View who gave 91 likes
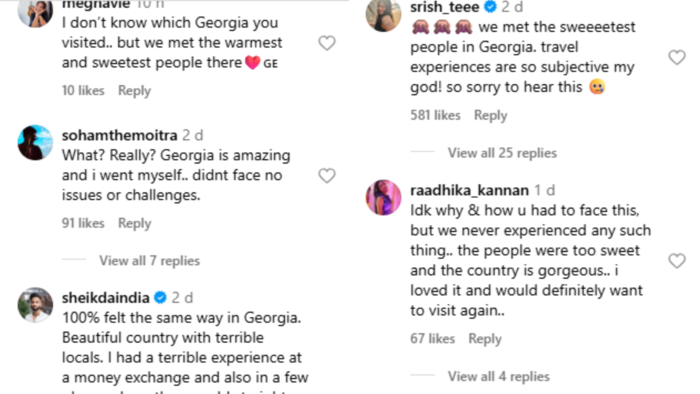 83,223
